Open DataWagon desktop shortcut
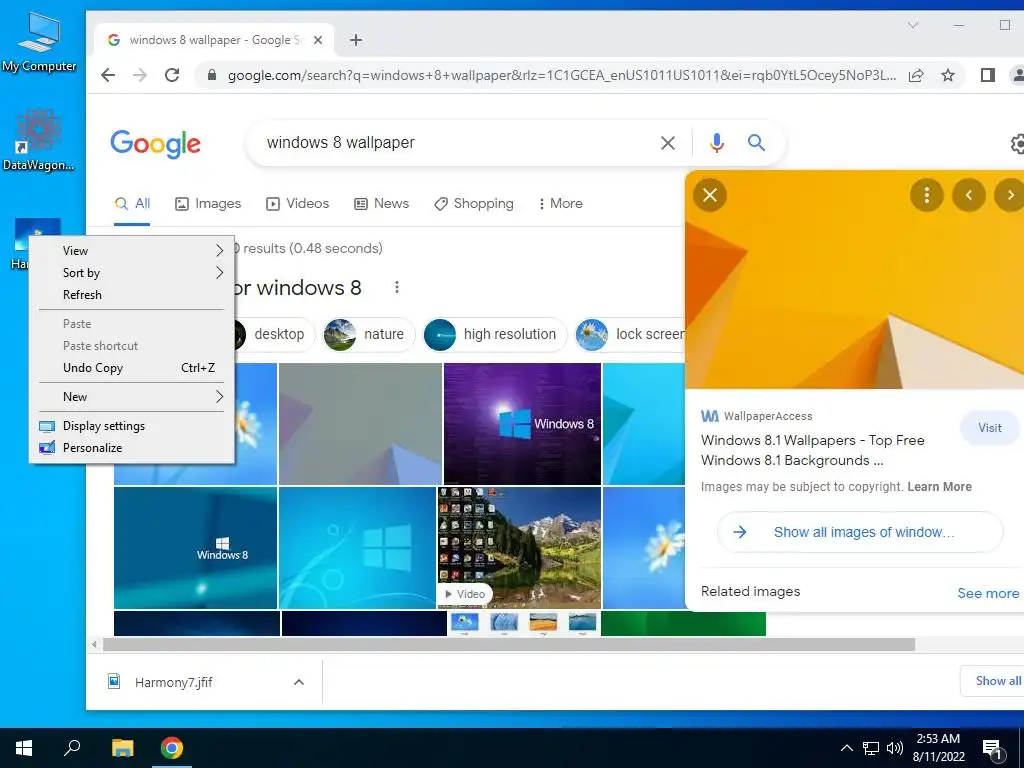The width and height of the screenshot is (1024, 768). 39,140
